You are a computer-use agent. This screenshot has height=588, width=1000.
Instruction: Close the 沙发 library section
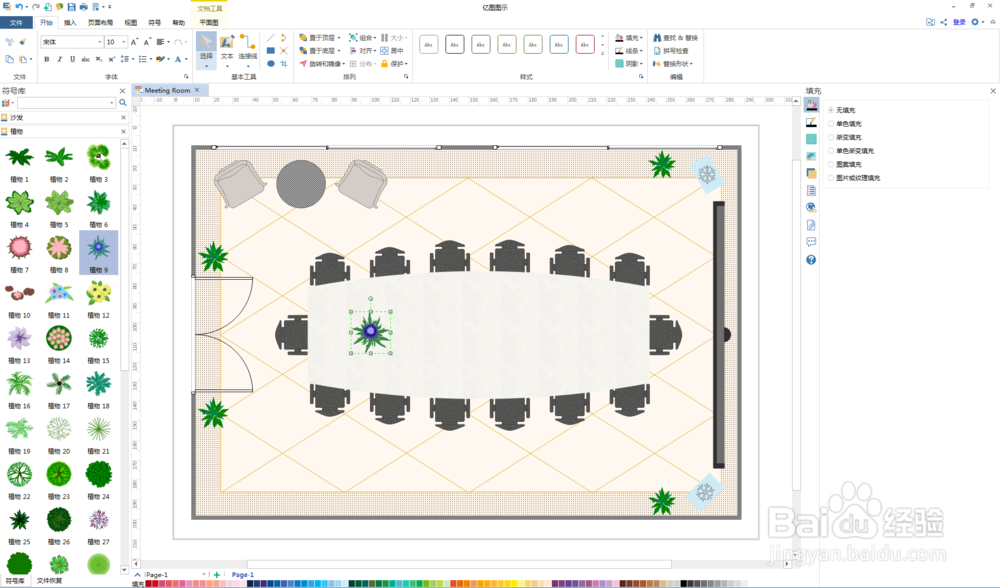pos(124,117)
